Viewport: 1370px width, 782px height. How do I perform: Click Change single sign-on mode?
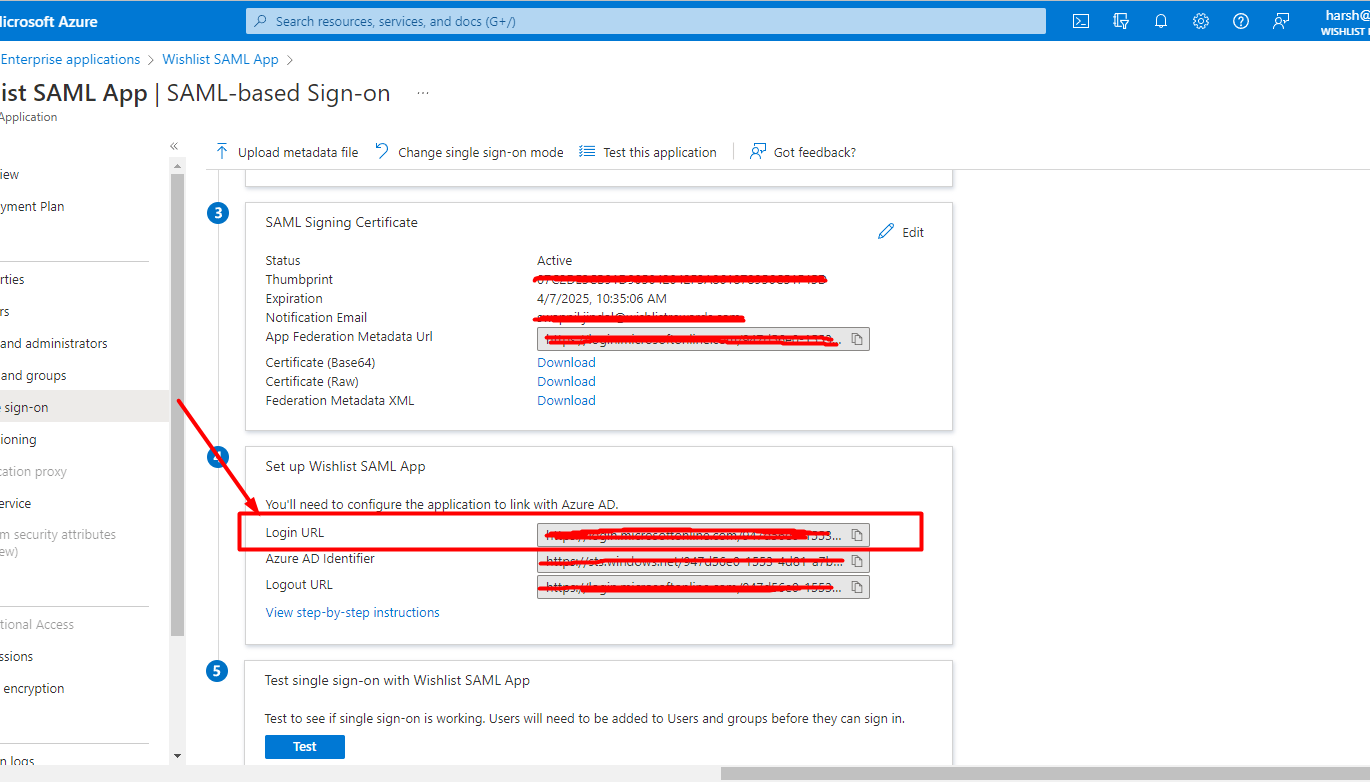(x=469, y=152)
